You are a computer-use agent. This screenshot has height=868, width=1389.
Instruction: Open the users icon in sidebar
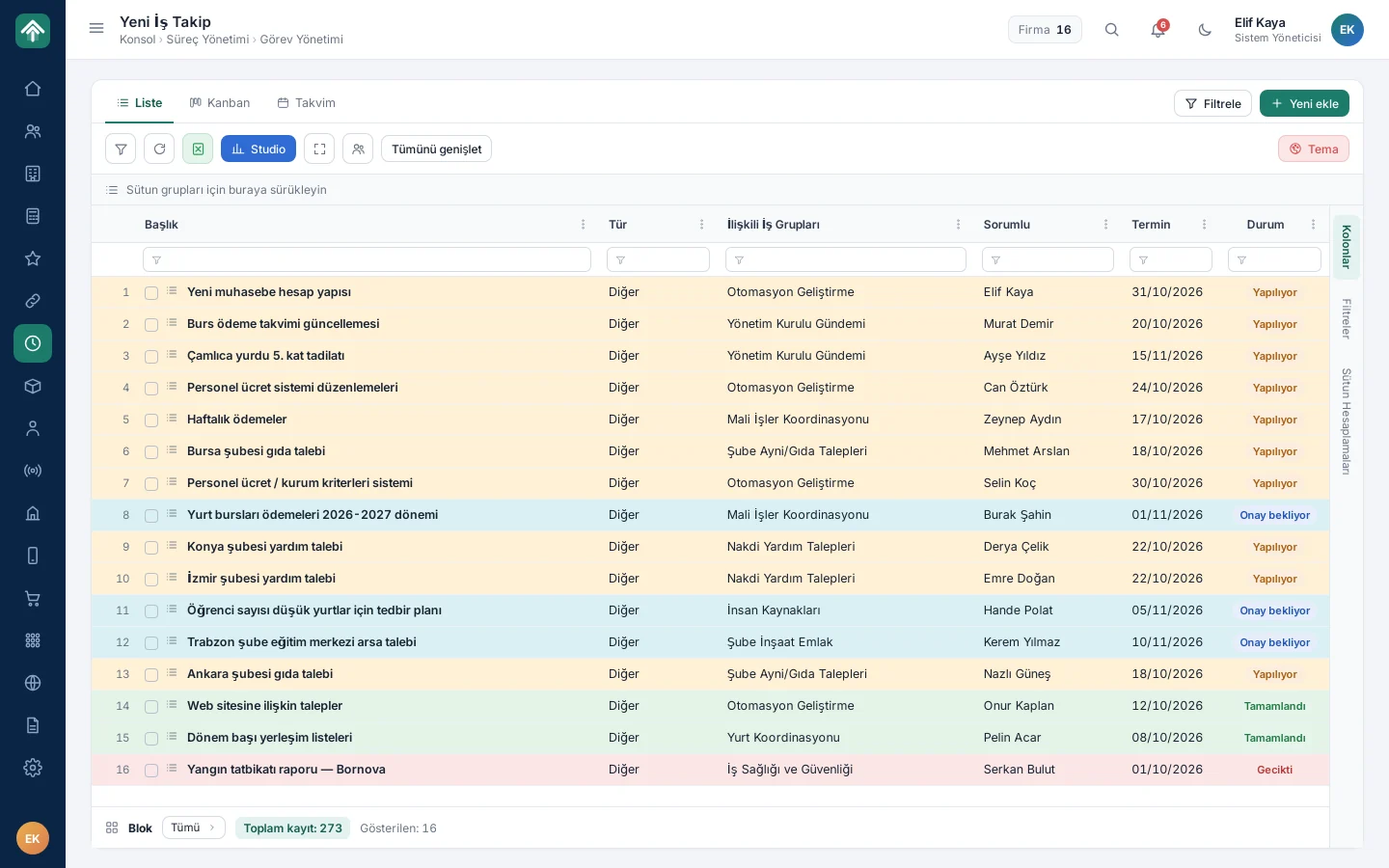[33, 131]
